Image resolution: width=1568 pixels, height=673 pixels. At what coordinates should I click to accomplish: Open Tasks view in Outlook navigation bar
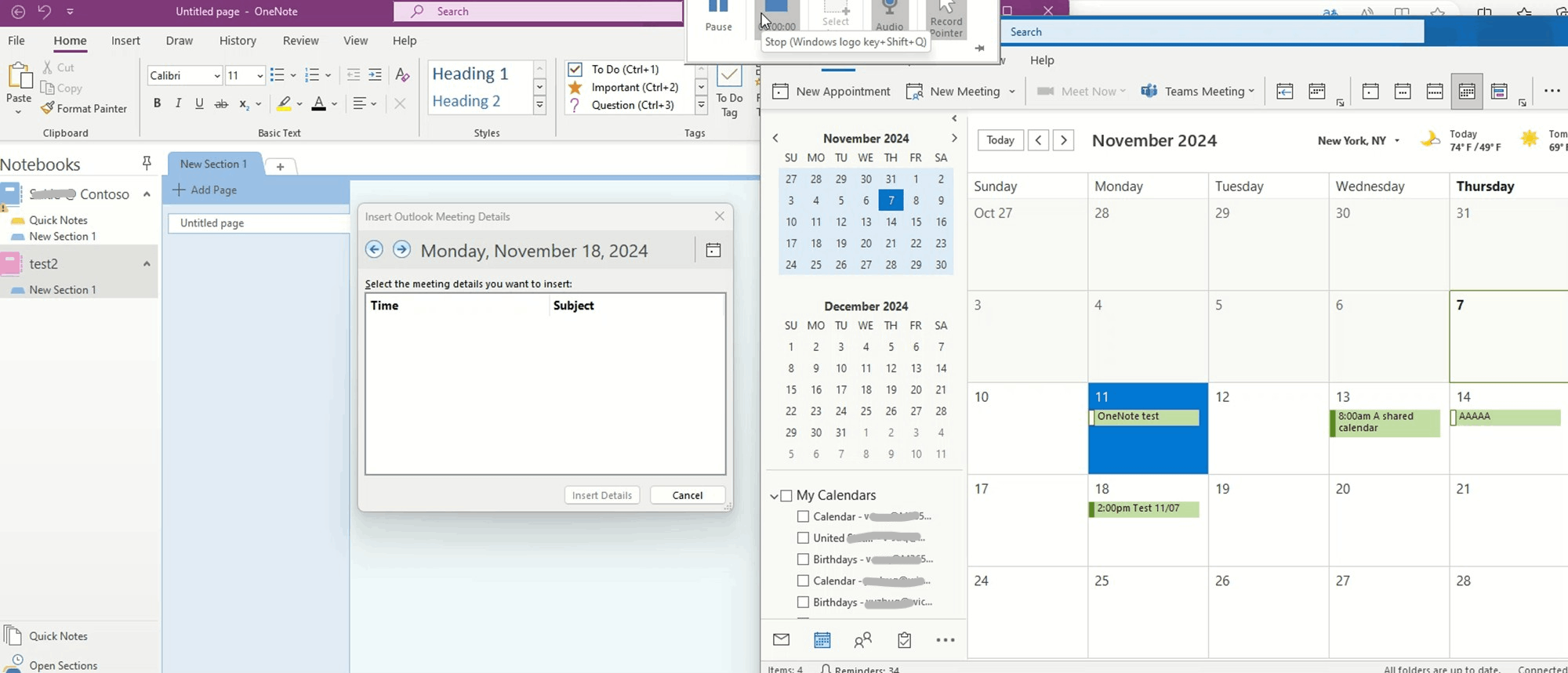point(904,640)
